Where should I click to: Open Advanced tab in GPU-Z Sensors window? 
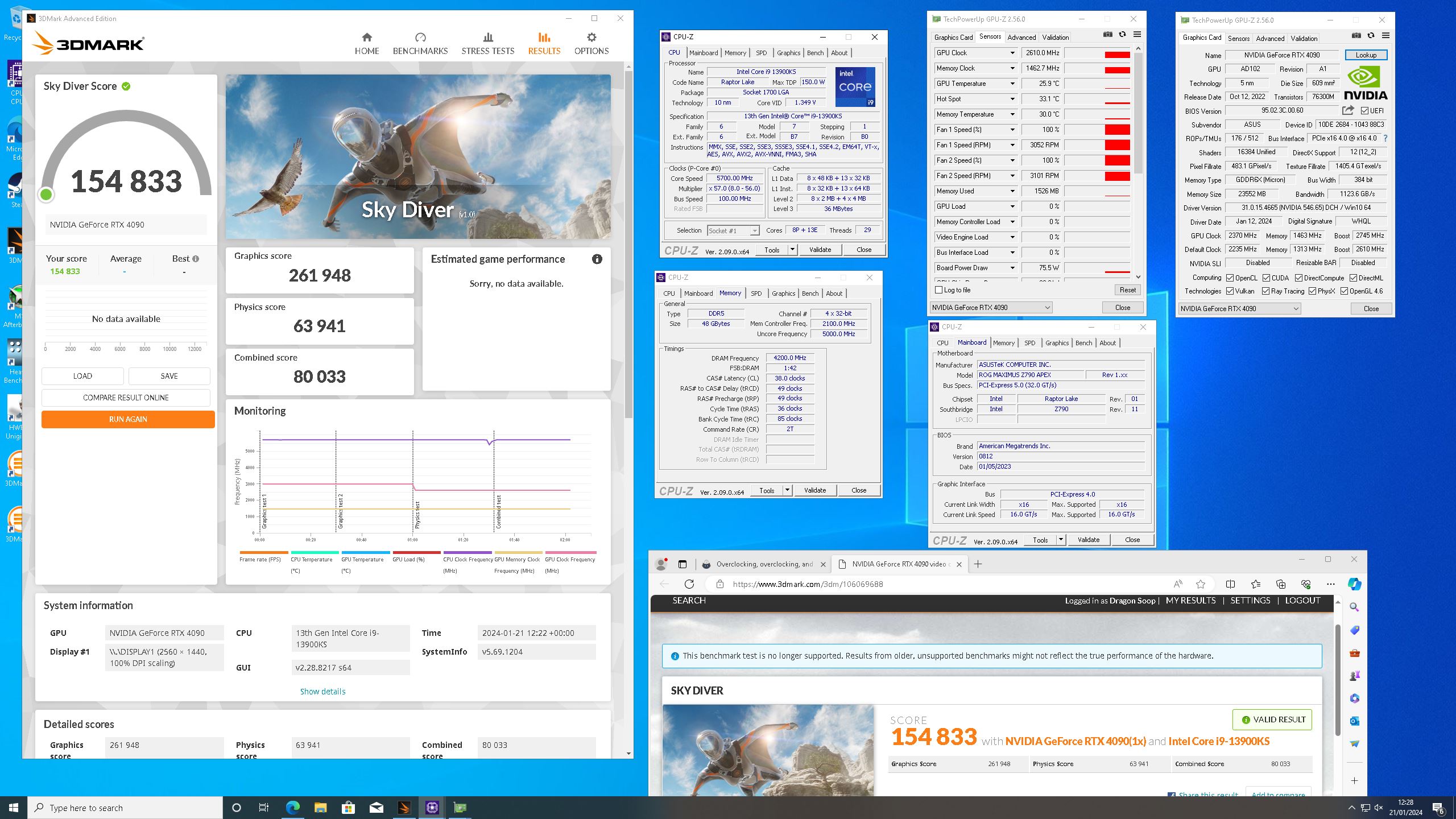point(1021,38)
